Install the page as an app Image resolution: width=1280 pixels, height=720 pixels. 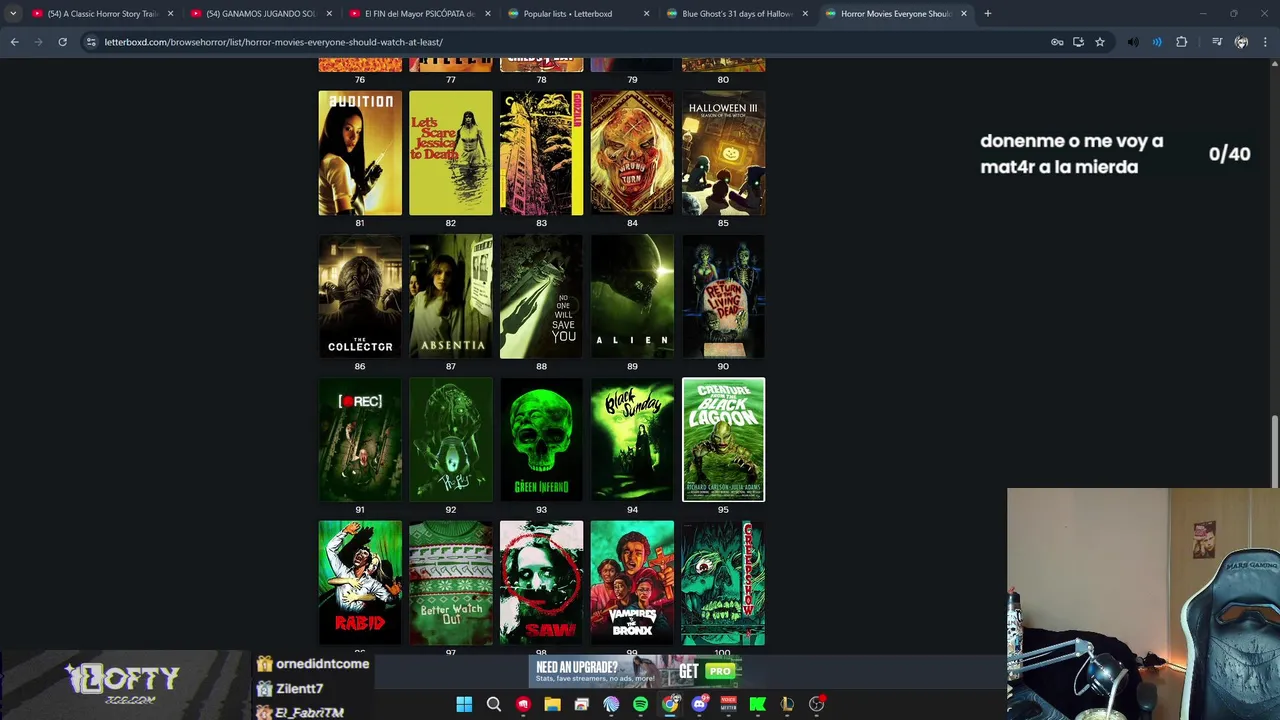1078,42
